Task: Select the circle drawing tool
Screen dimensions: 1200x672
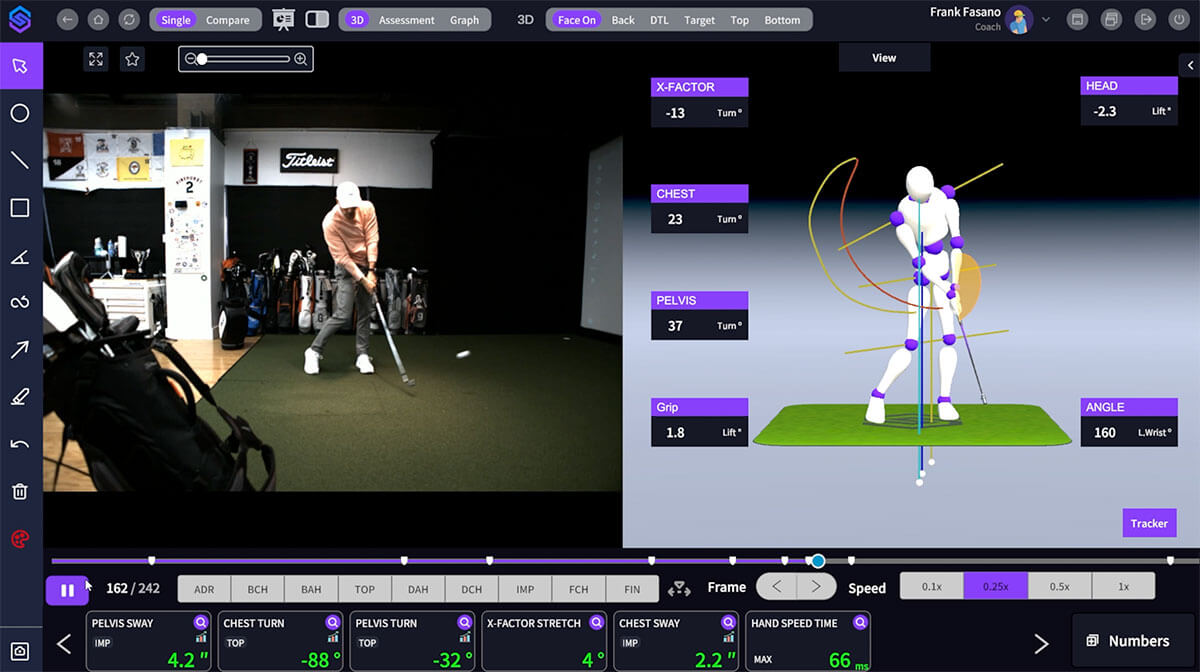Action: pos(20,113)
